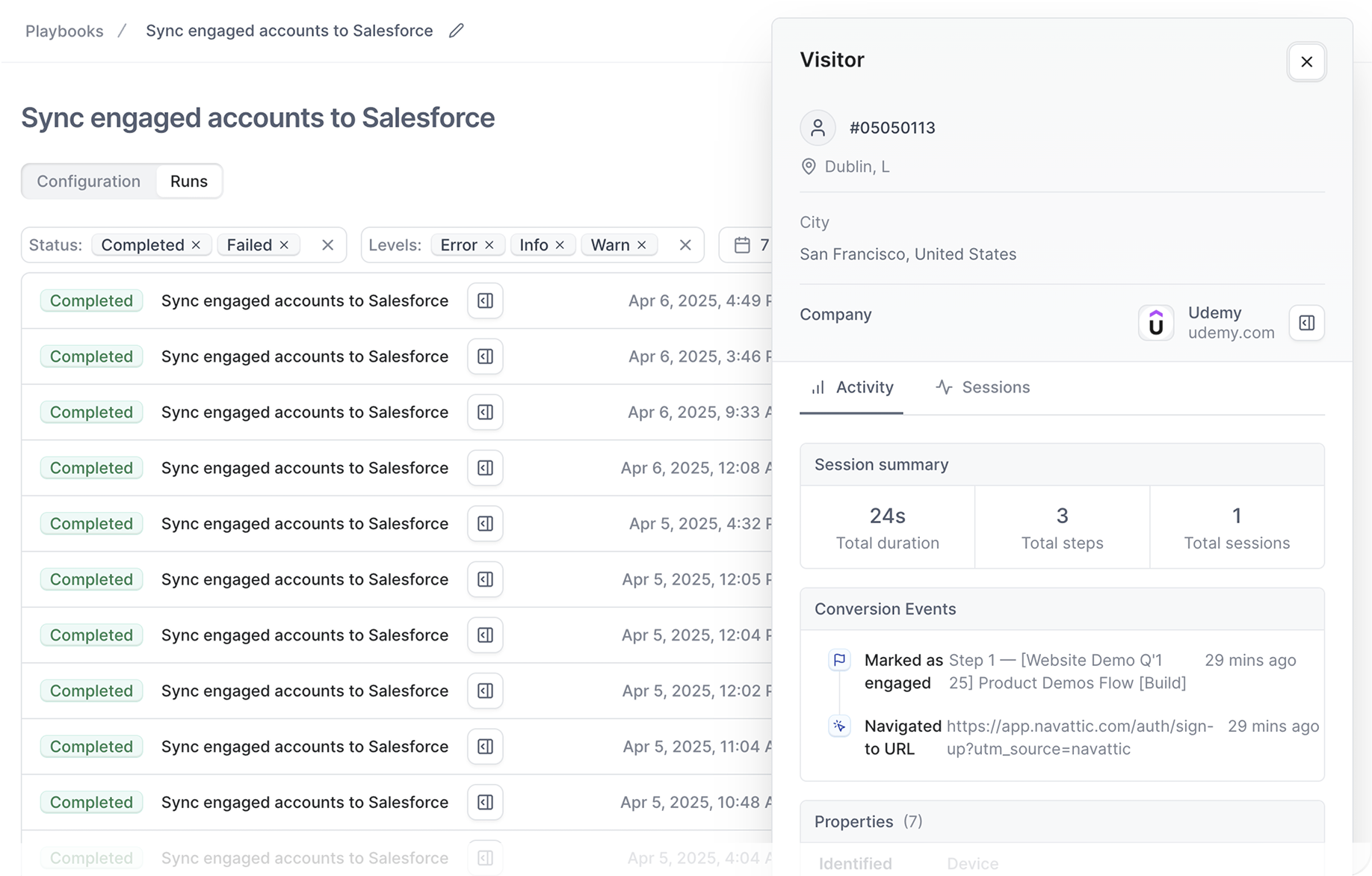
Task: Open the navattic sign-up URL link
Action: tap(1079, 737)
